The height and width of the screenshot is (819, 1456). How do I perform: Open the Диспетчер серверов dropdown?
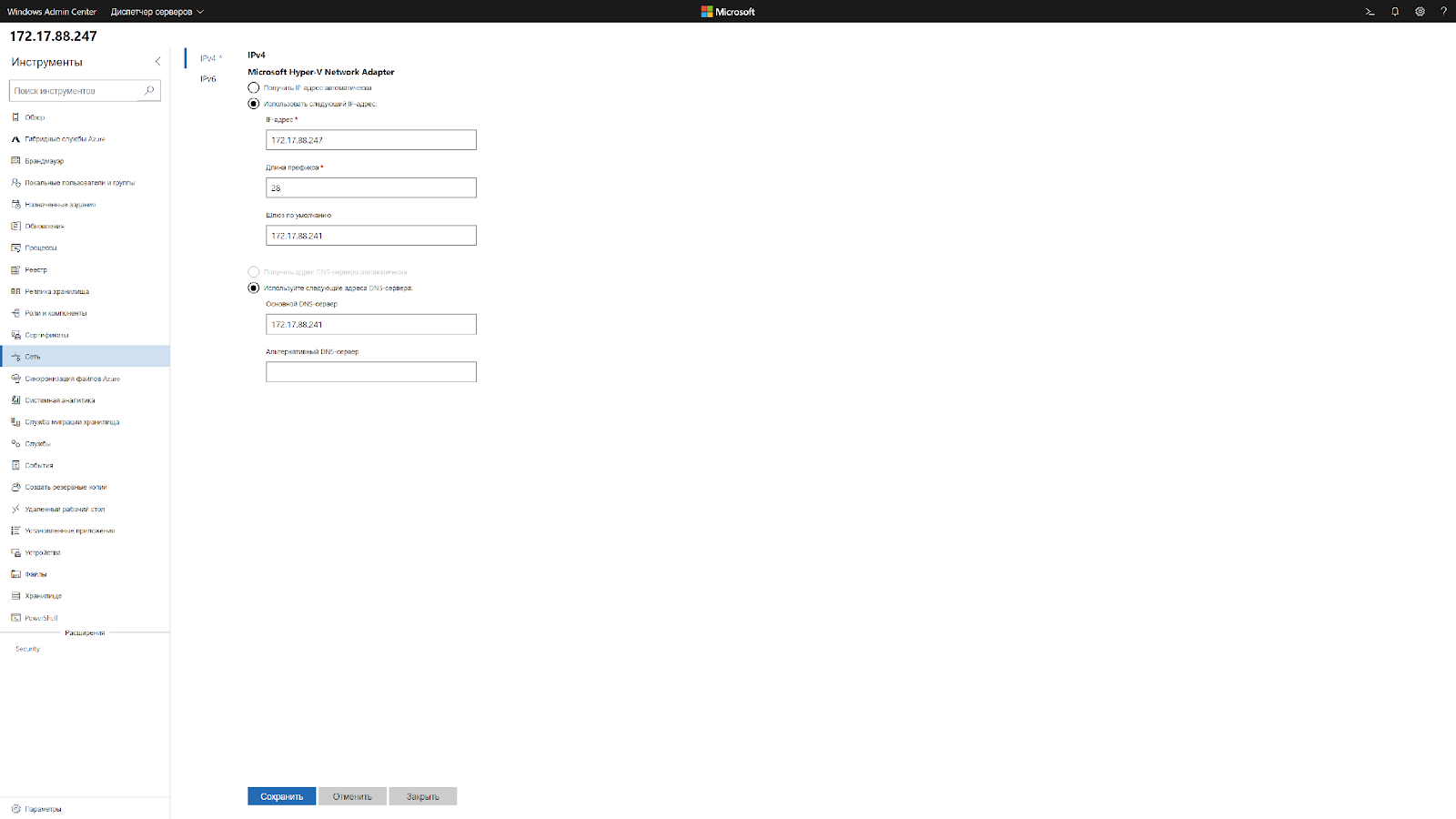point(155,12)
